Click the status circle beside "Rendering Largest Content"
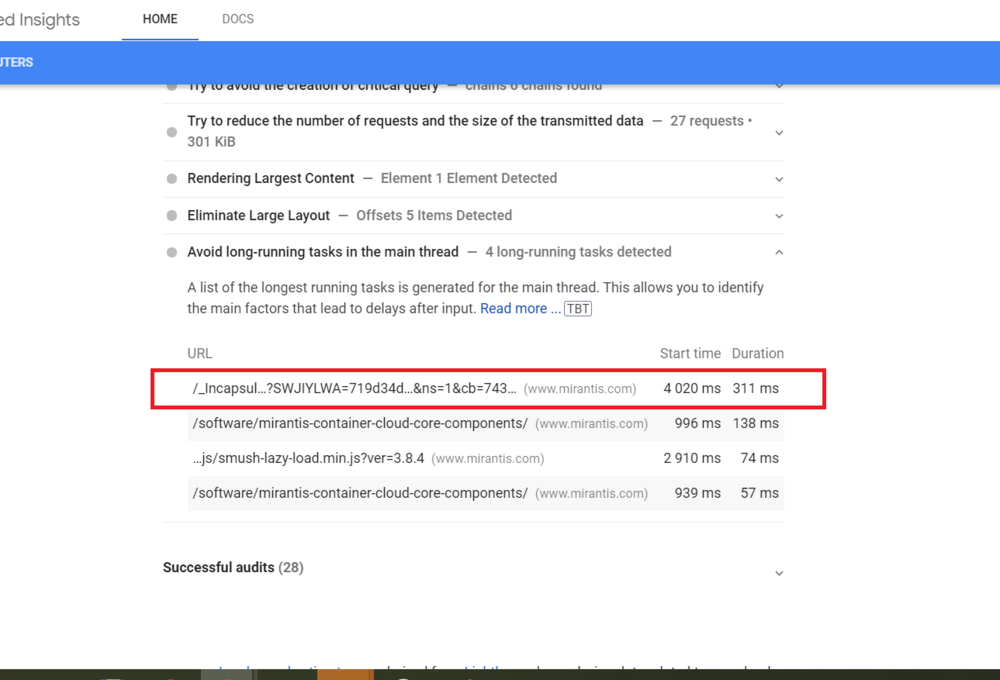 [171, 178]
